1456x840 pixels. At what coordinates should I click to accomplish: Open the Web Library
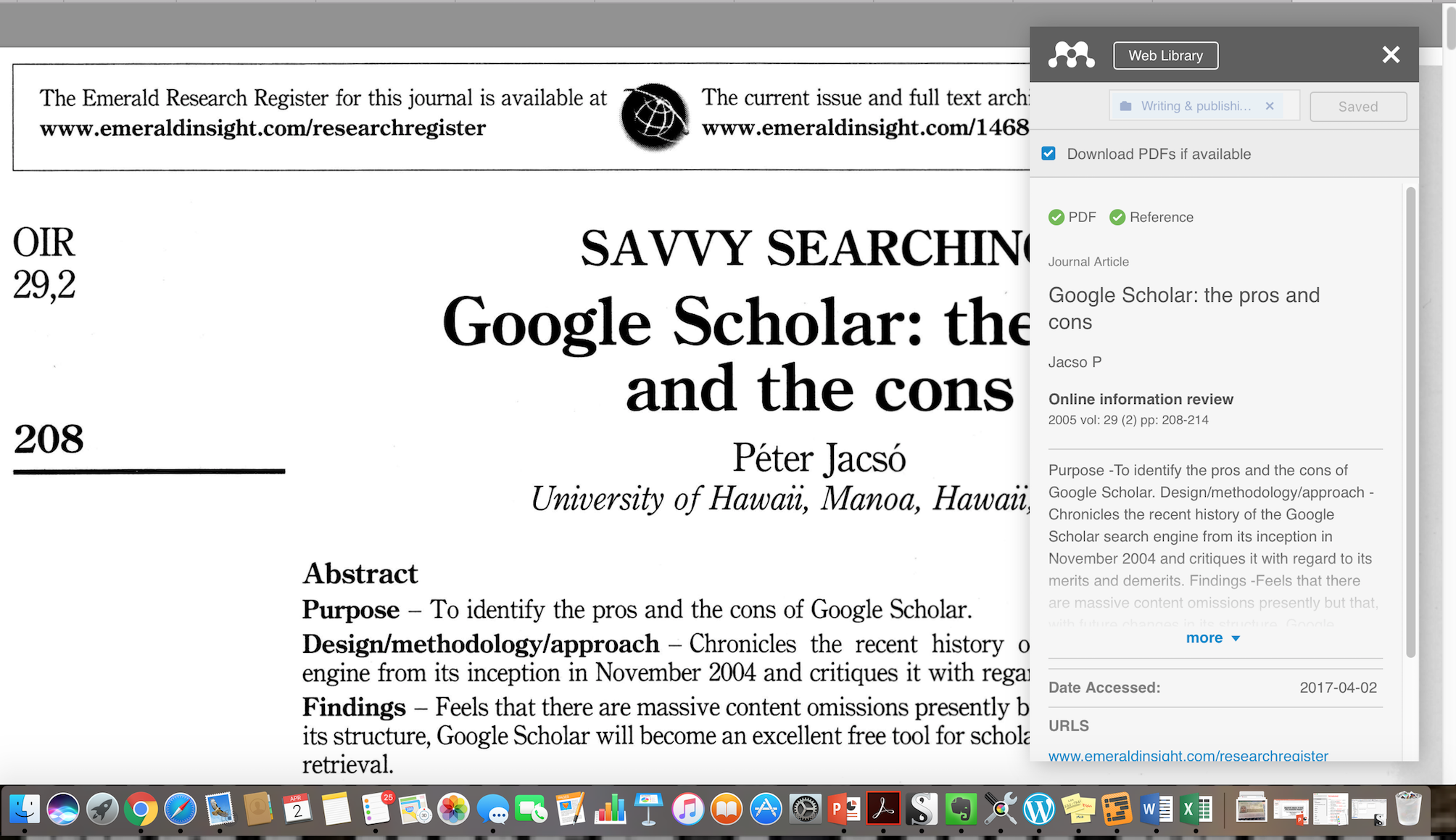tap(1165, 56)
